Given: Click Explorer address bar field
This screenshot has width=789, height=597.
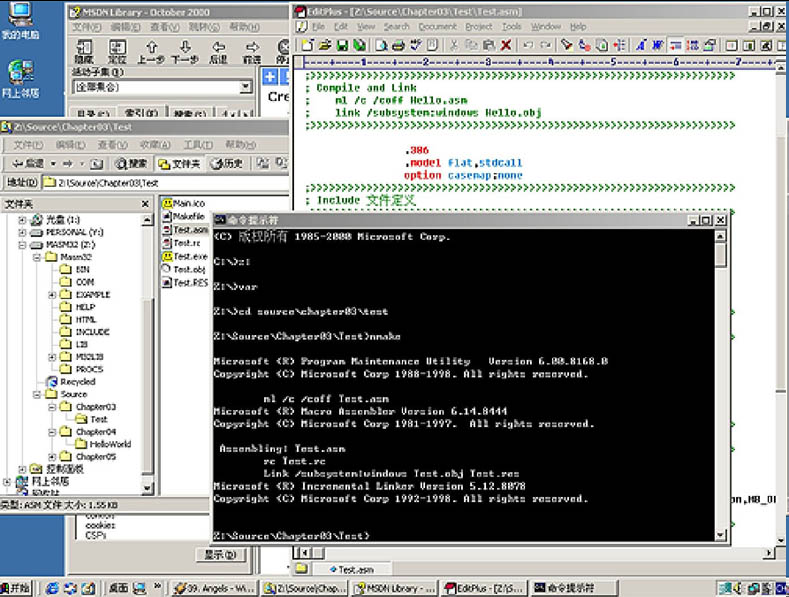Looking at the screenshot, I should click(165, 183).
